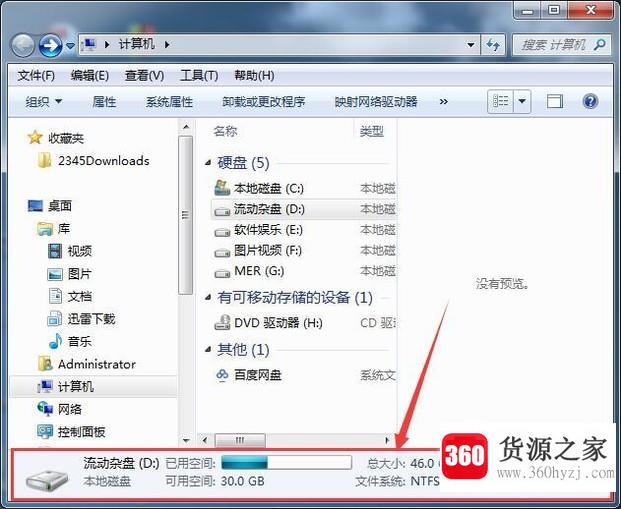Sort by the 名称 column header
This screenshot has height=509, width=621.
coord(225,131)
